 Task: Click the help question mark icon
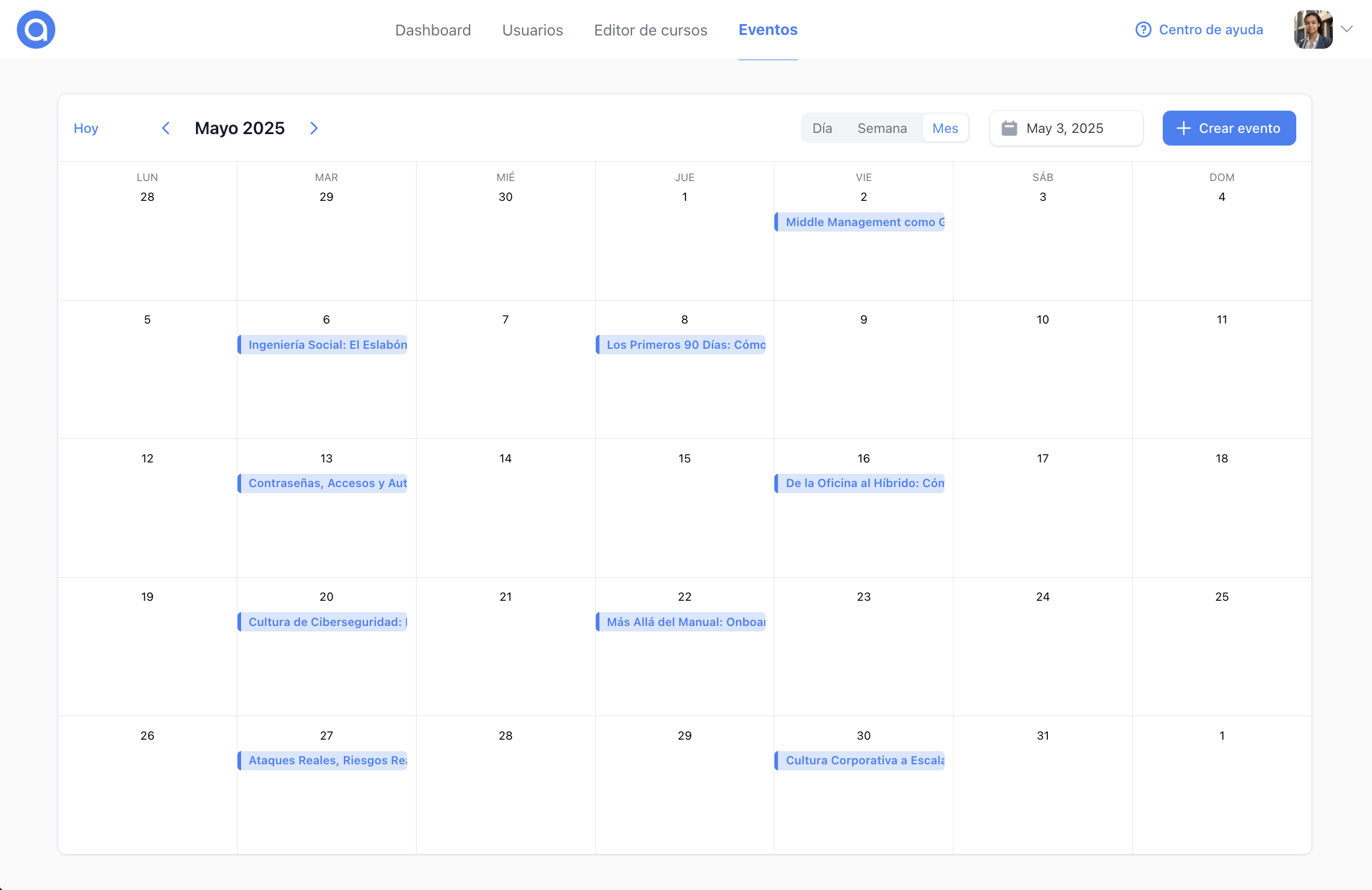(1143, 29)
